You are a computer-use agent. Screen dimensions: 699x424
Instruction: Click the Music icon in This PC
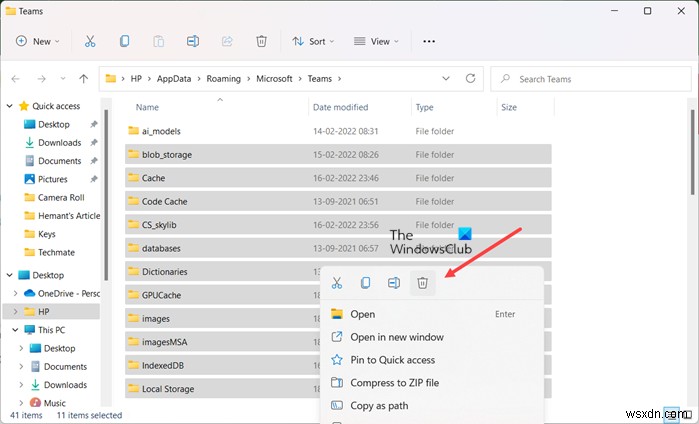35,403
